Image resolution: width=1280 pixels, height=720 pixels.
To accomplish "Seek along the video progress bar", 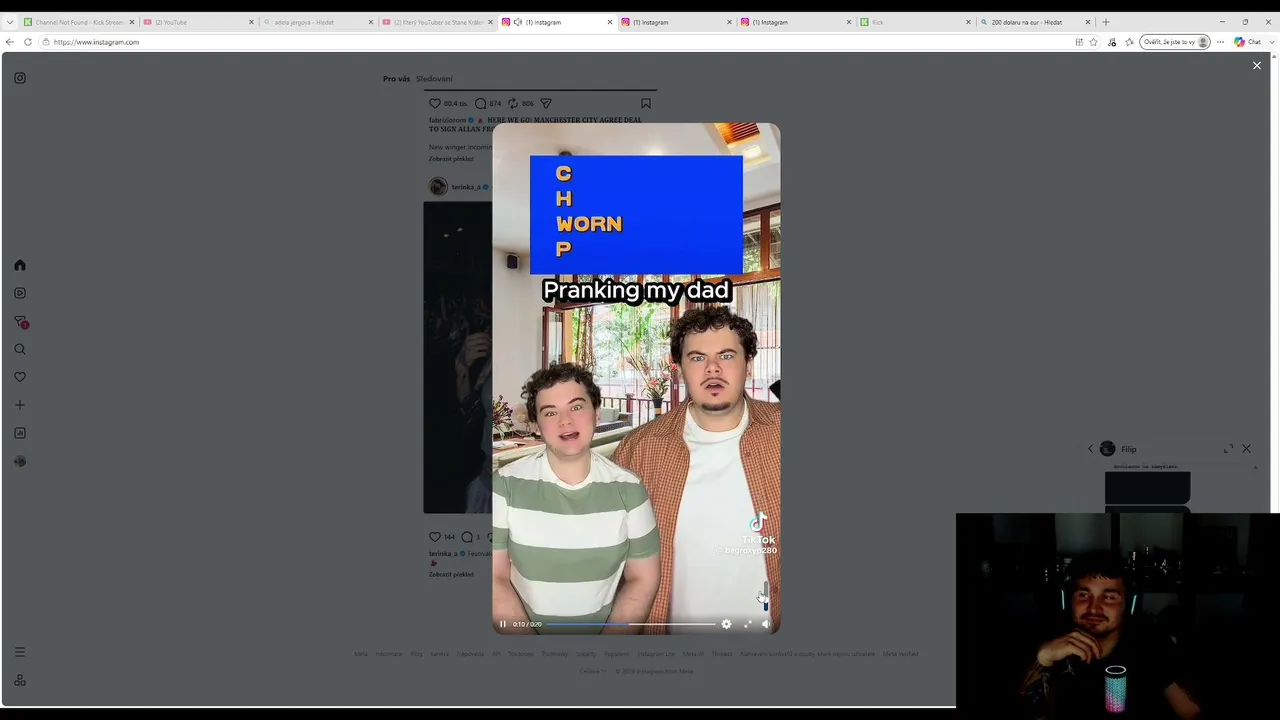I will click(630, 624).
